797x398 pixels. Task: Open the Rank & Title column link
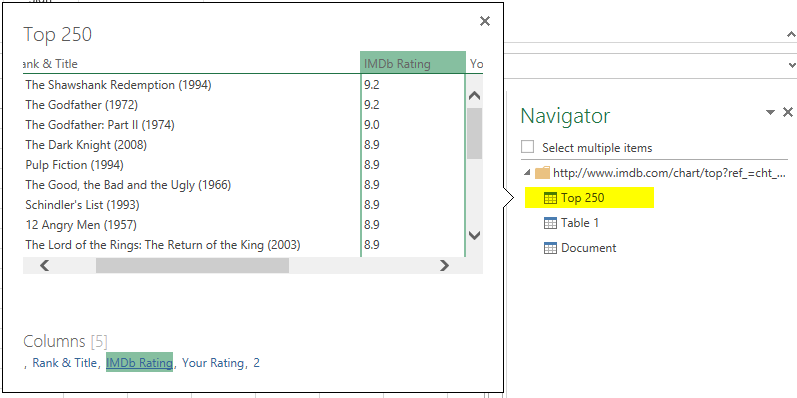tap(65, 363)
